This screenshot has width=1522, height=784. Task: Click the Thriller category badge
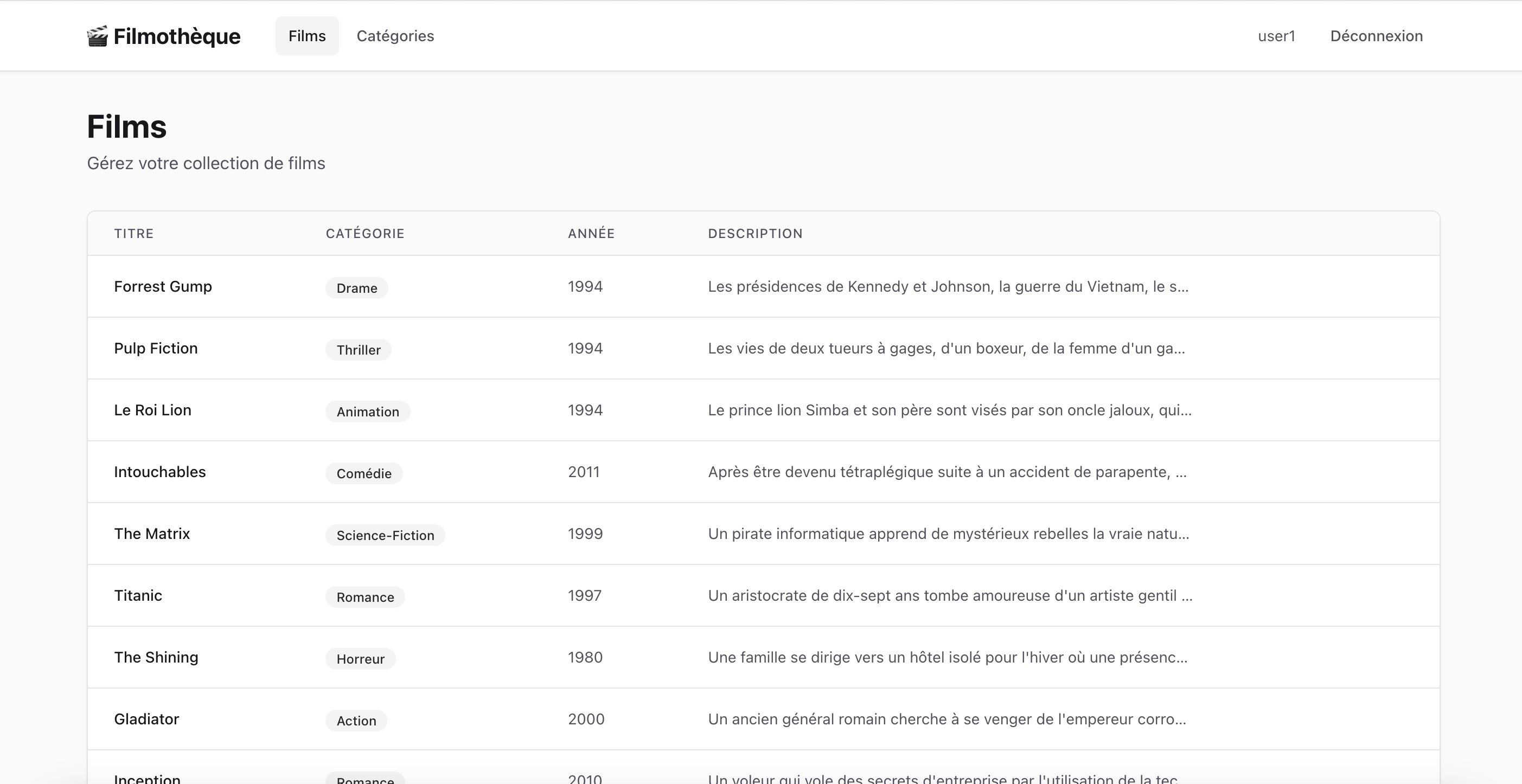358,350
